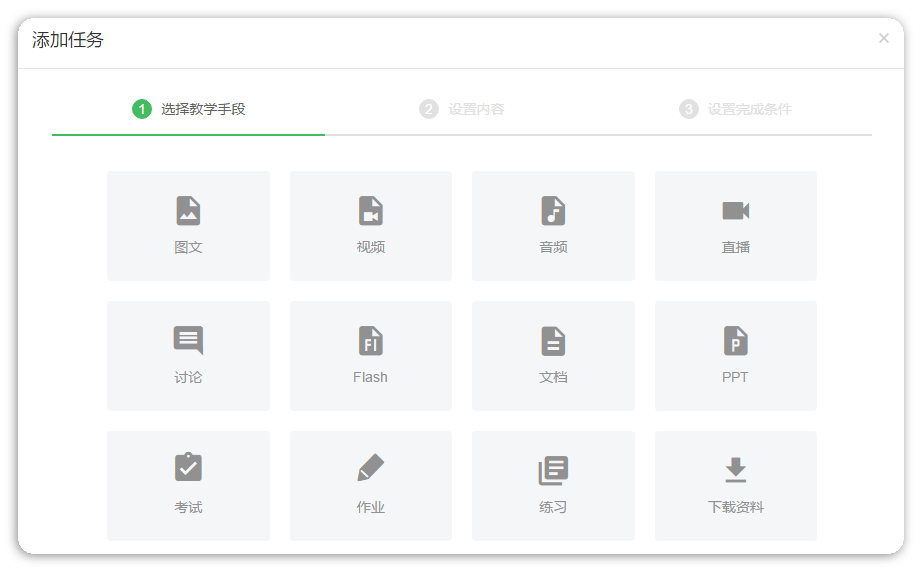
Task: Select the 下载资料 download icon
Action: [x=736, y=470]
